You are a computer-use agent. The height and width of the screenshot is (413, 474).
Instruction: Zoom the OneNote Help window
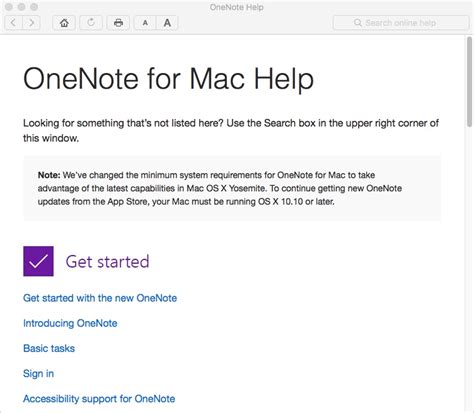(34, 7)
